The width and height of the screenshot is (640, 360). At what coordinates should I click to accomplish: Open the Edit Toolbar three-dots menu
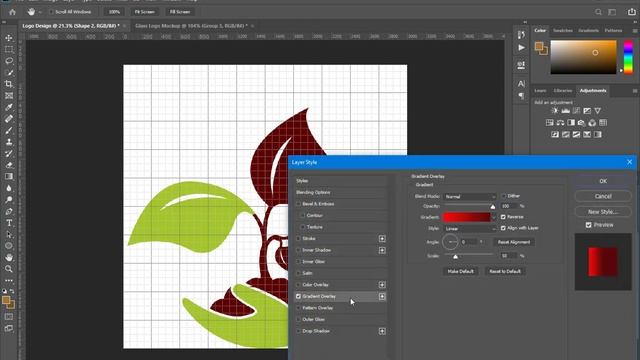[x=9, y=280]
